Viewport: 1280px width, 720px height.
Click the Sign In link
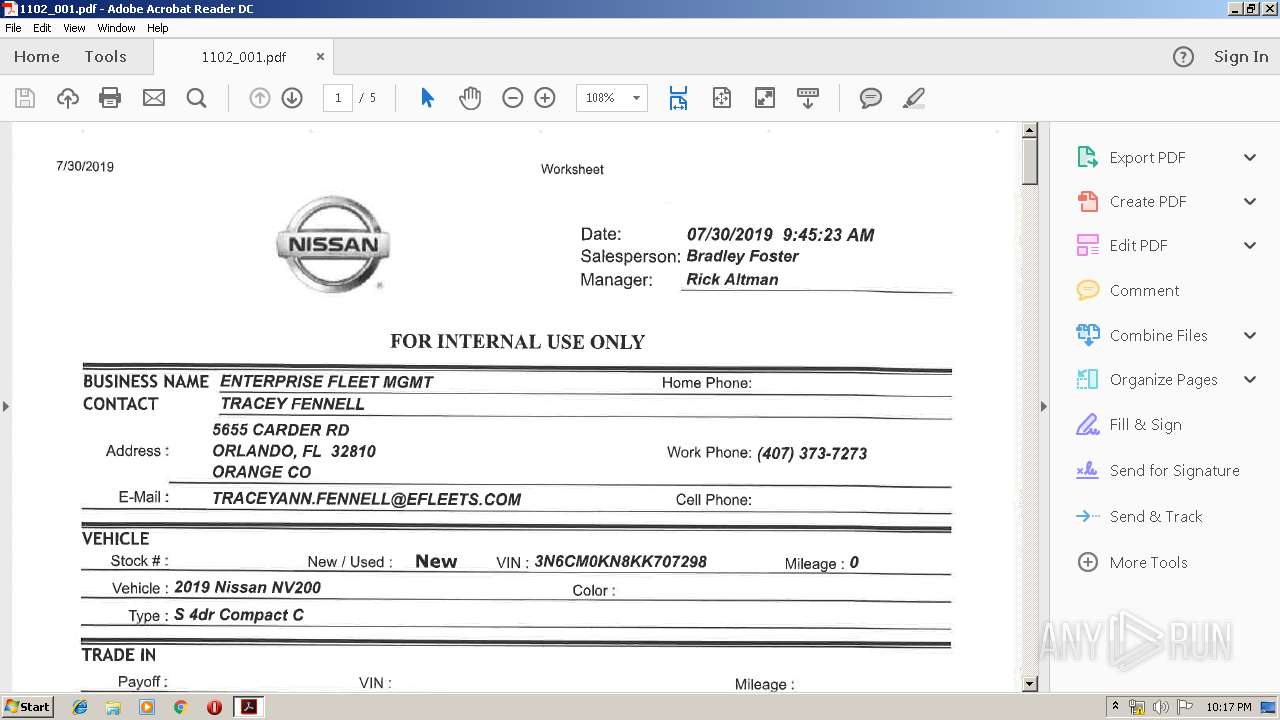click(1241, 57)
